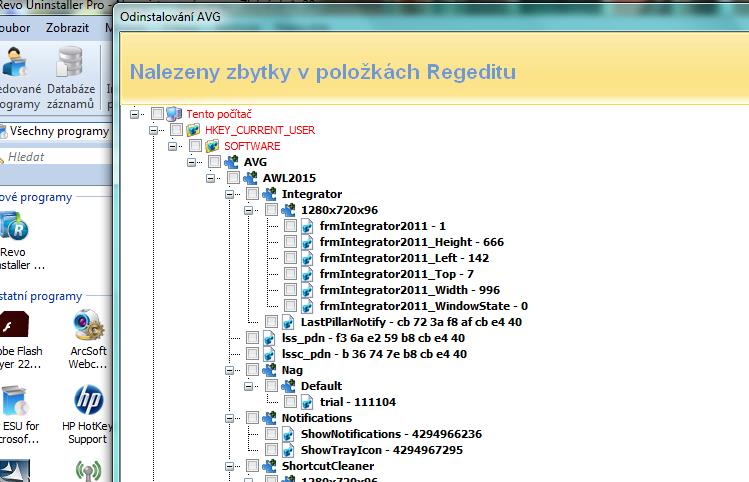The image size is (749, 482).
Task: Click the Notifications registry key icon
Action: click(x=269, y=418)
